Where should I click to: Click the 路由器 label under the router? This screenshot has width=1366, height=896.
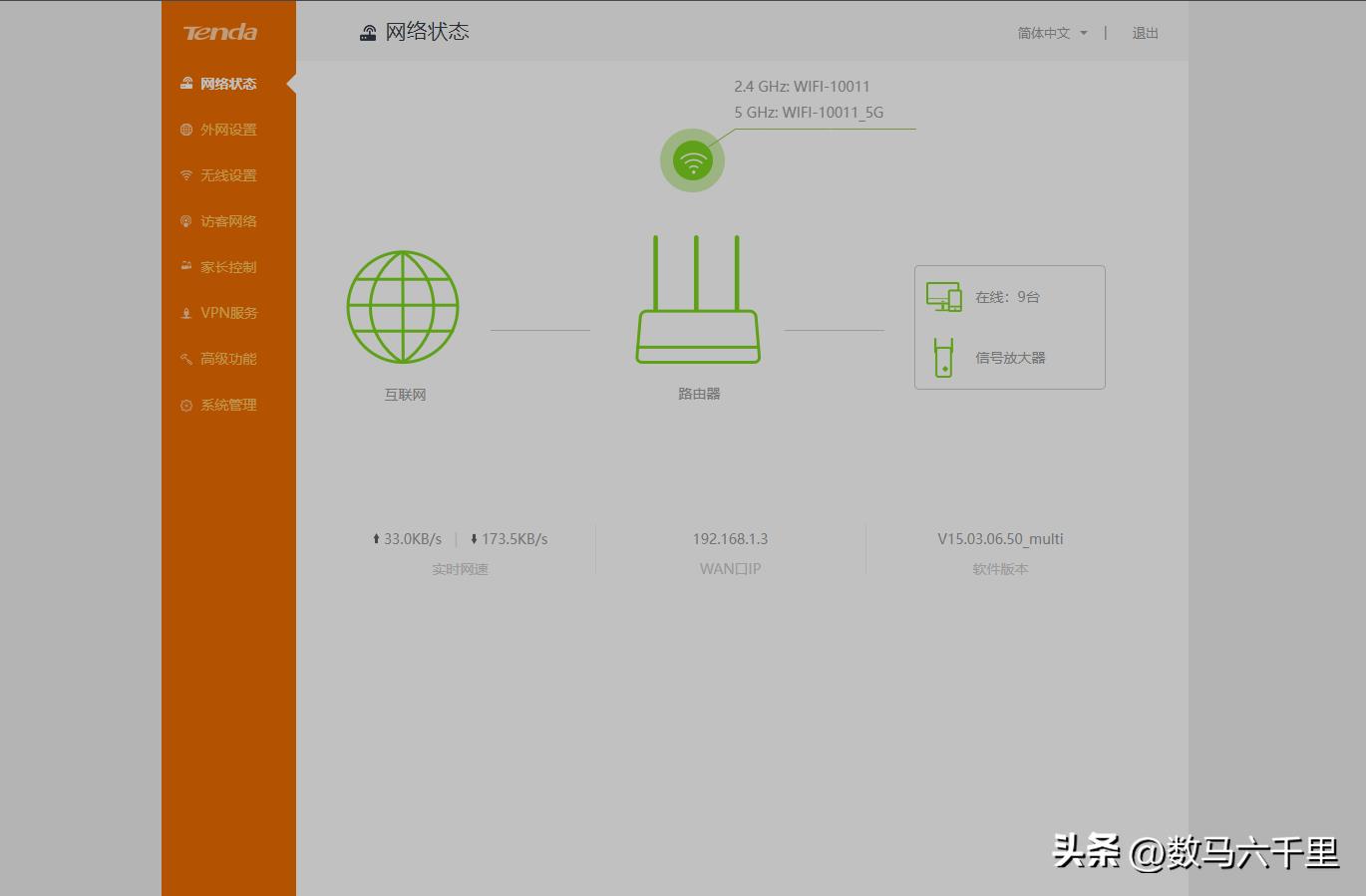coord(699,394)
